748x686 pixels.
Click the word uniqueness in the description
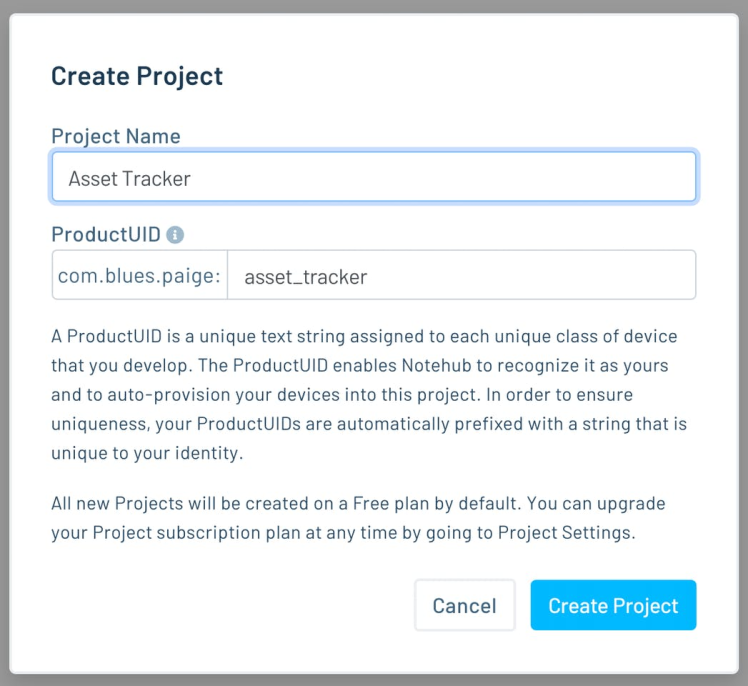(98, 425)
